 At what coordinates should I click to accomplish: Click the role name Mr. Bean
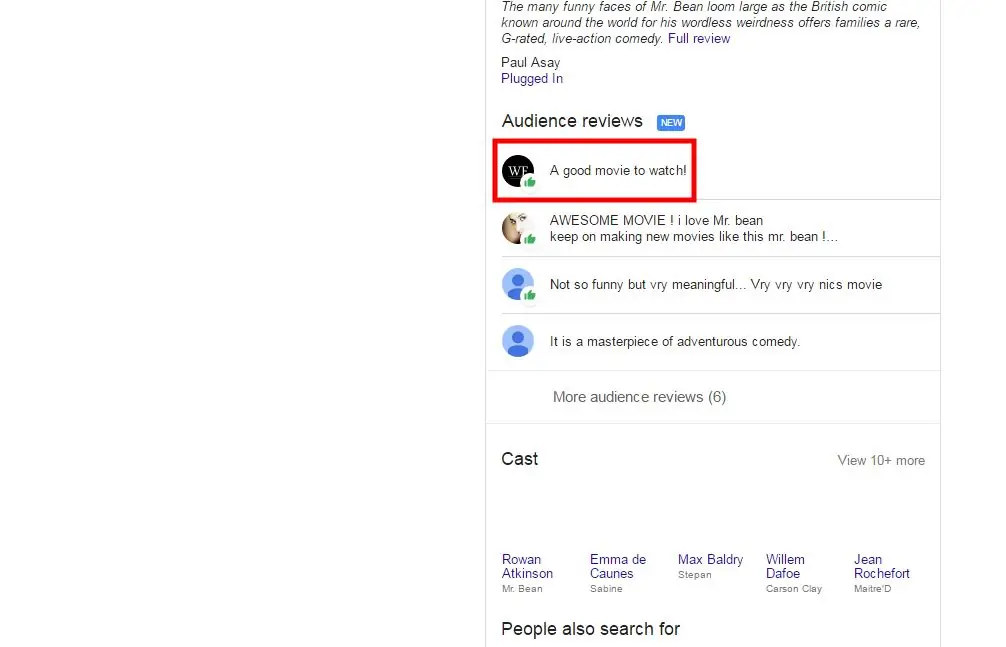click(x=522, y=589)
